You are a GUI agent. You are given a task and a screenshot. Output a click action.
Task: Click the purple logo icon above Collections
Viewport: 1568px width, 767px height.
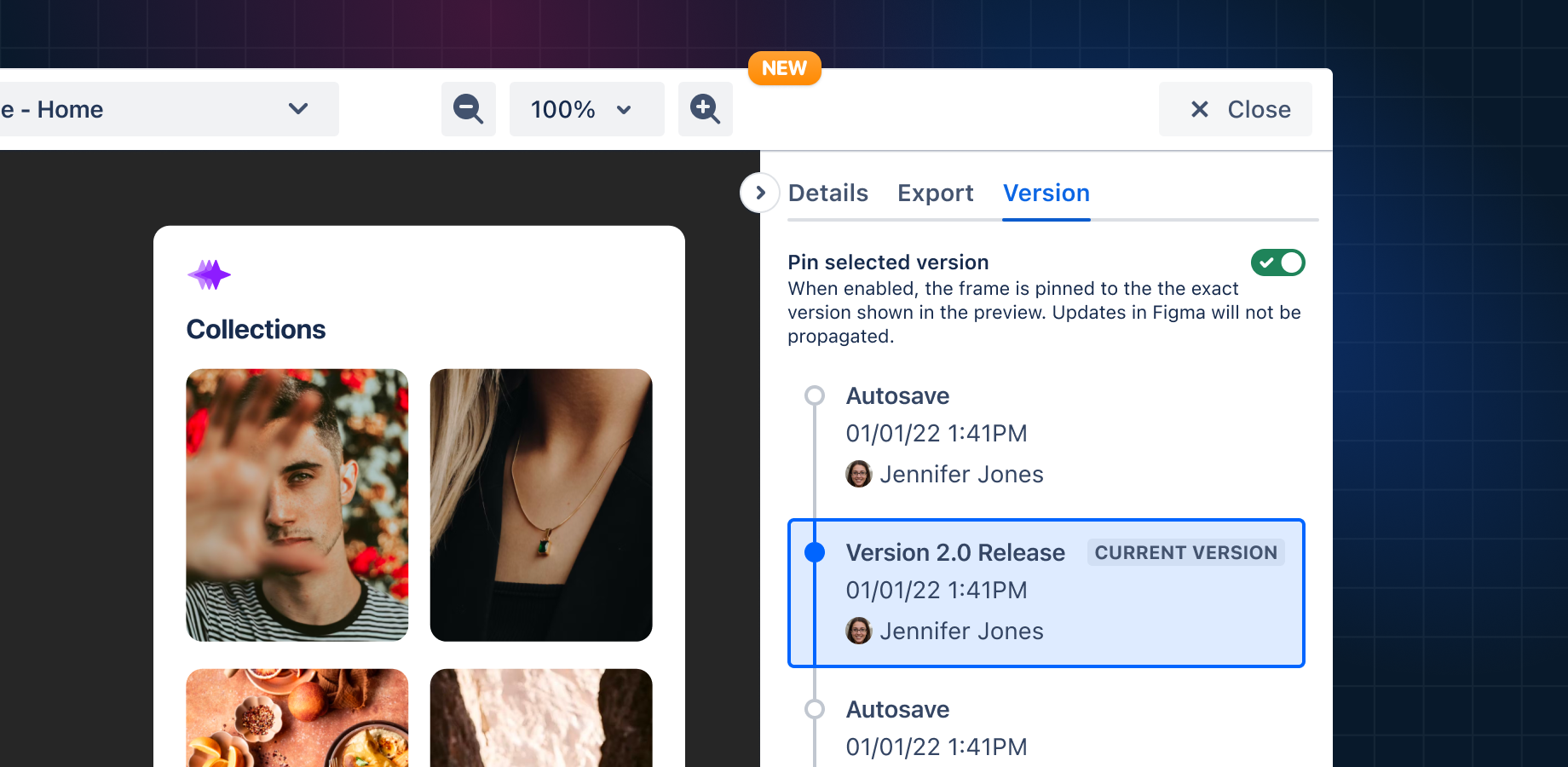click(209, 274)
